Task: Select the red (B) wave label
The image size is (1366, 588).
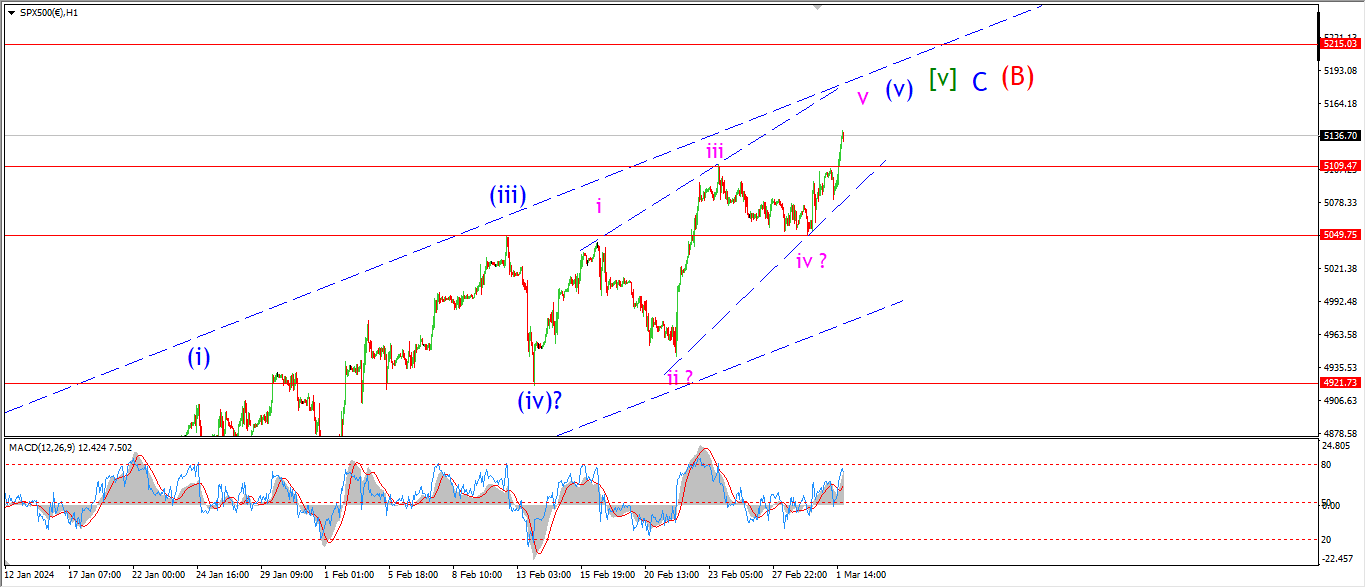Action: click(1017, 77)
